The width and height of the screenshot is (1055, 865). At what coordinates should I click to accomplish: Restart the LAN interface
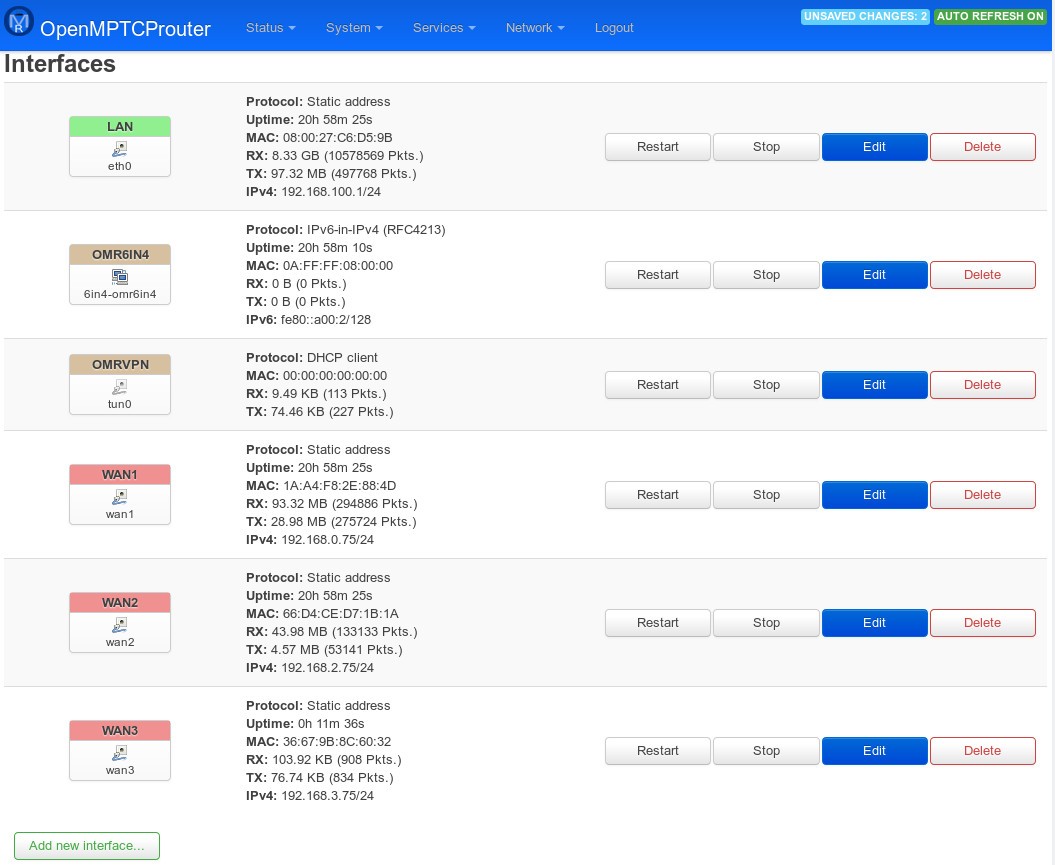click(x=657, y=147)
